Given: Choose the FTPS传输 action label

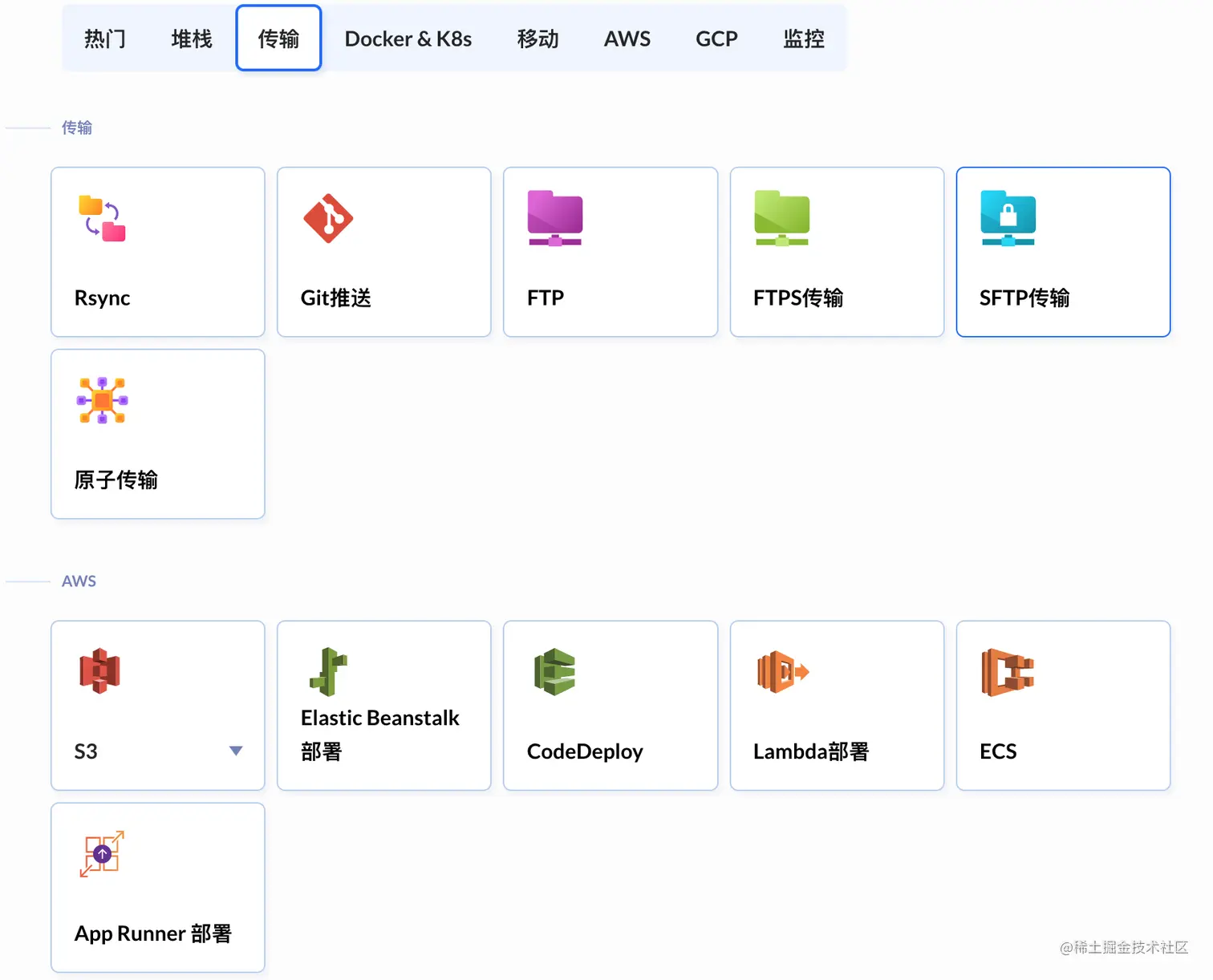Looking at the screenshot, I should click(x=798, y=298).
